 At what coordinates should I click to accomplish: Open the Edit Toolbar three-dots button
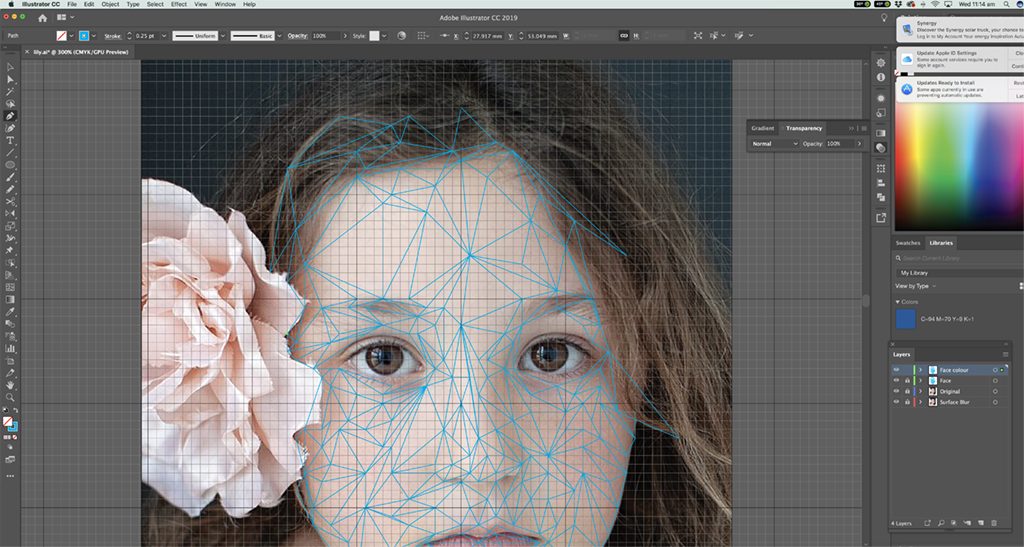tap(10, 477)
